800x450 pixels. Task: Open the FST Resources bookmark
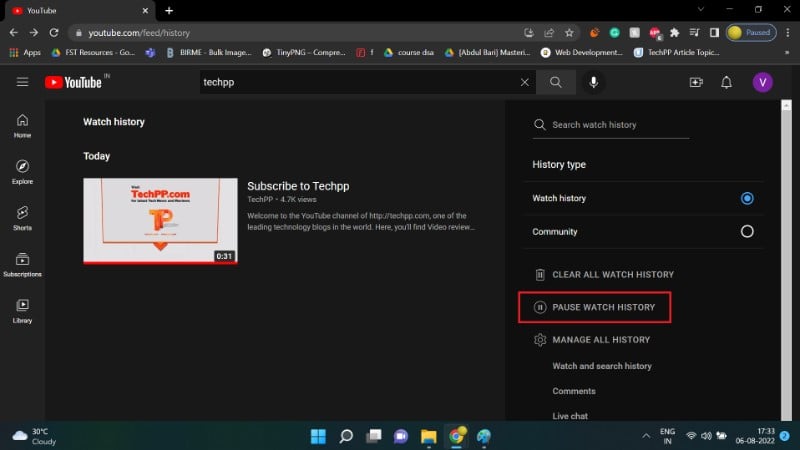pos(93,52)
